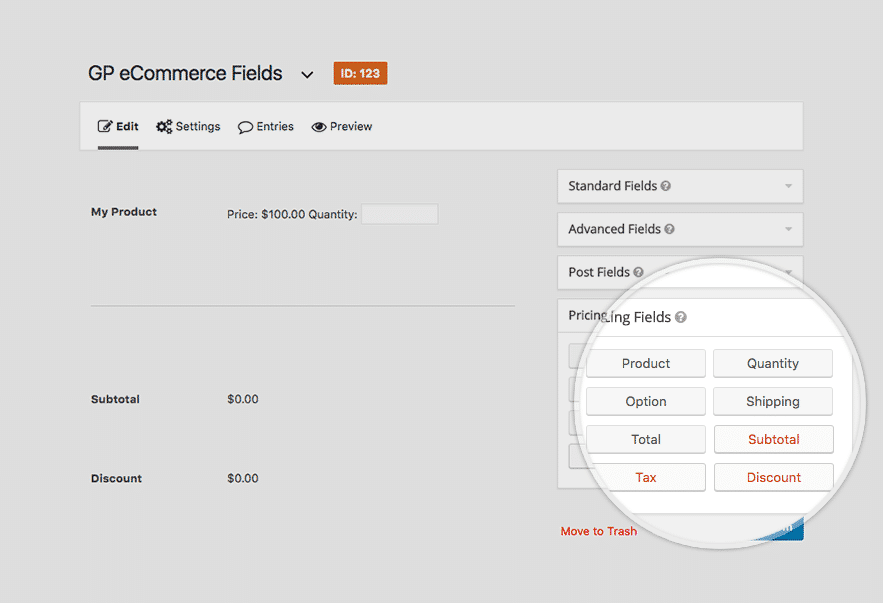
Task: Select the My Product field label
Action: click(x=124, y=212)
